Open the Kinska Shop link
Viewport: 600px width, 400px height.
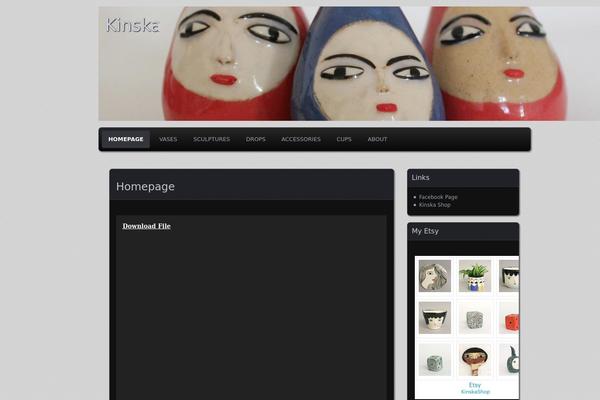click(435, 205)
